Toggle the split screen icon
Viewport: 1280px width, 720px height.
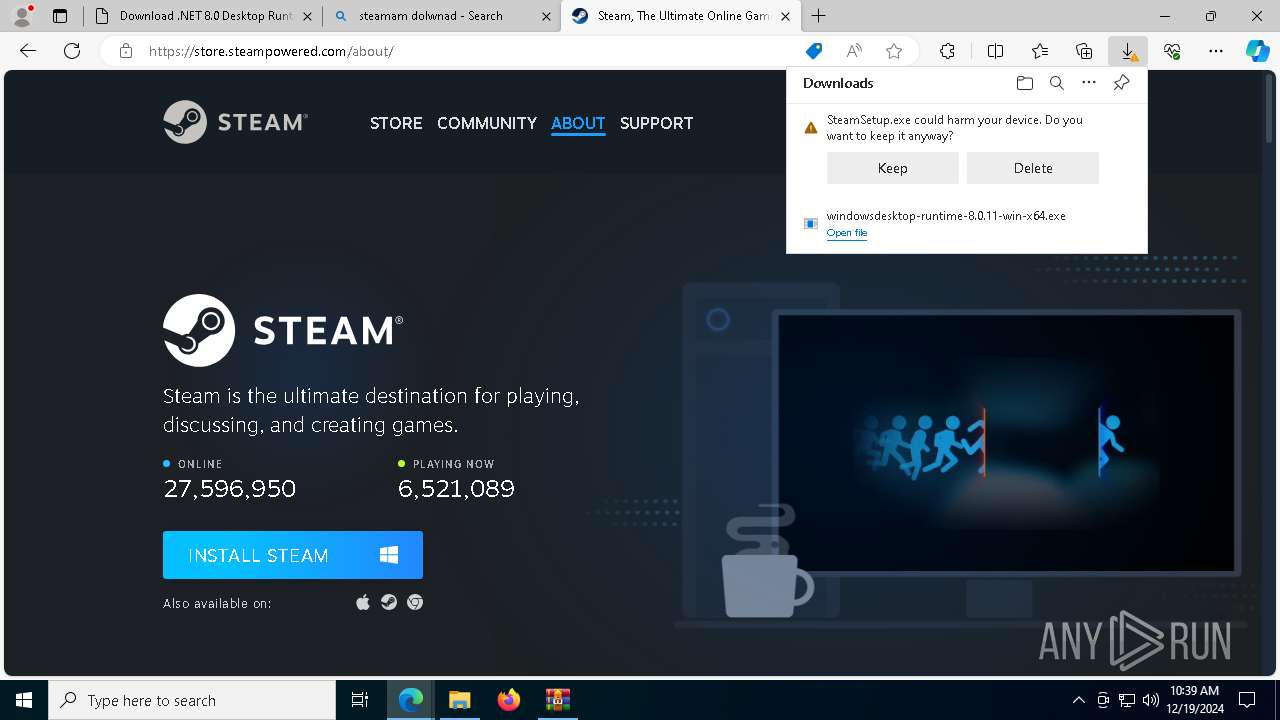coord(995,51)
